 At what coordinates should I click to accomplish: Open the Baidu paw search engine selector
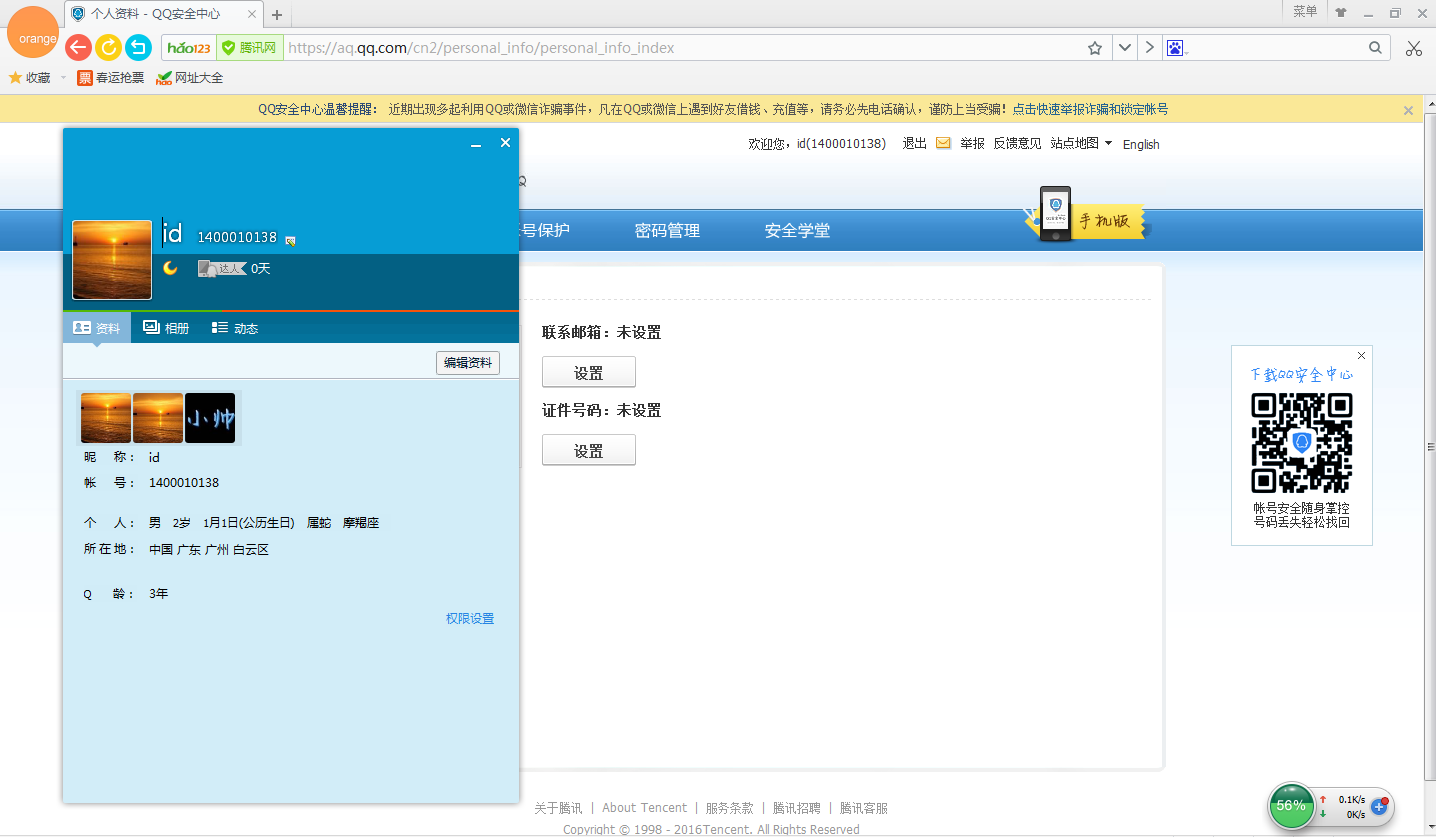click(x=1175, y=48)
